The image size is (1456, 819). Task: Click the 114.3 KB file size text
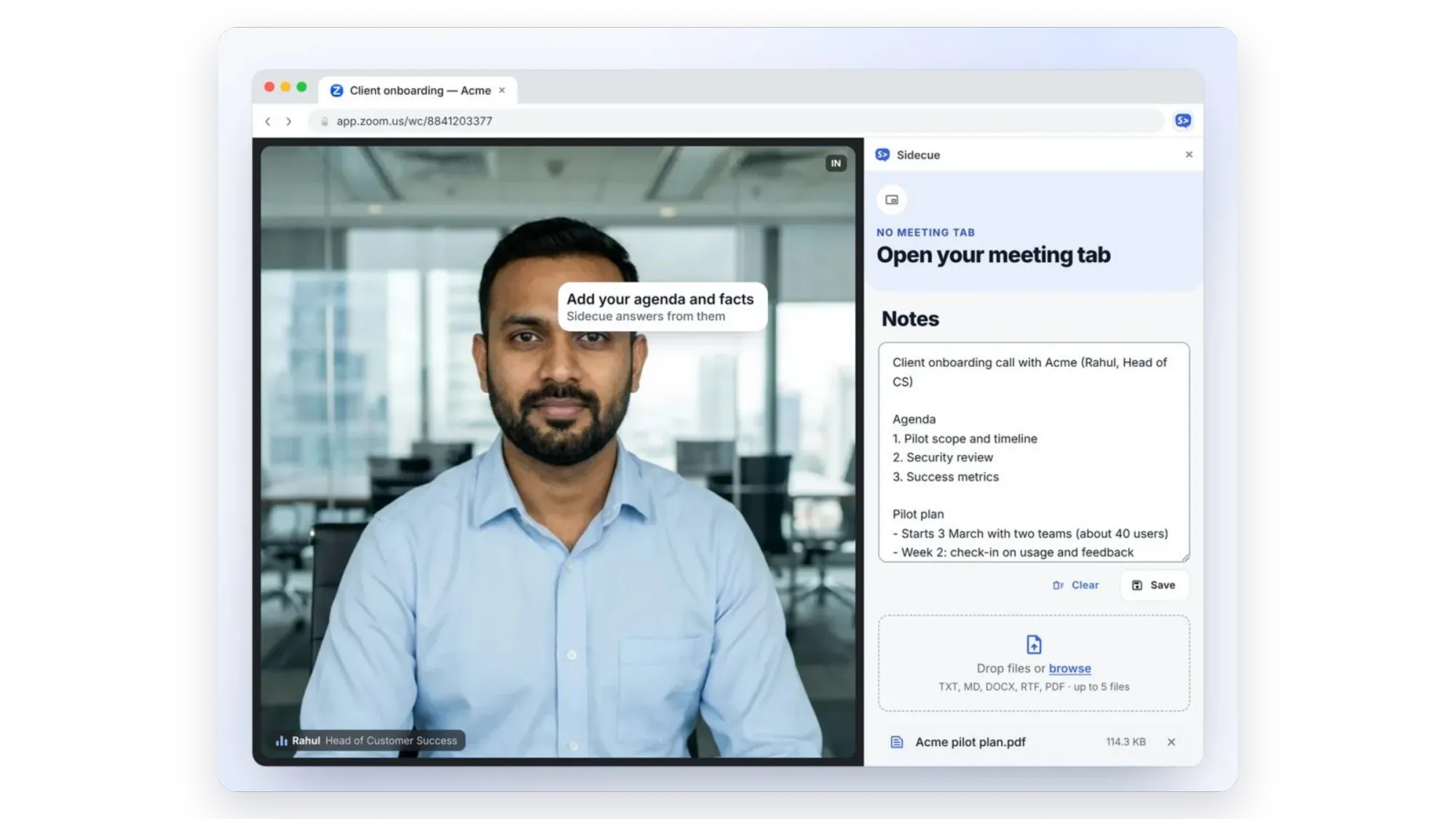pos(1125,742)
